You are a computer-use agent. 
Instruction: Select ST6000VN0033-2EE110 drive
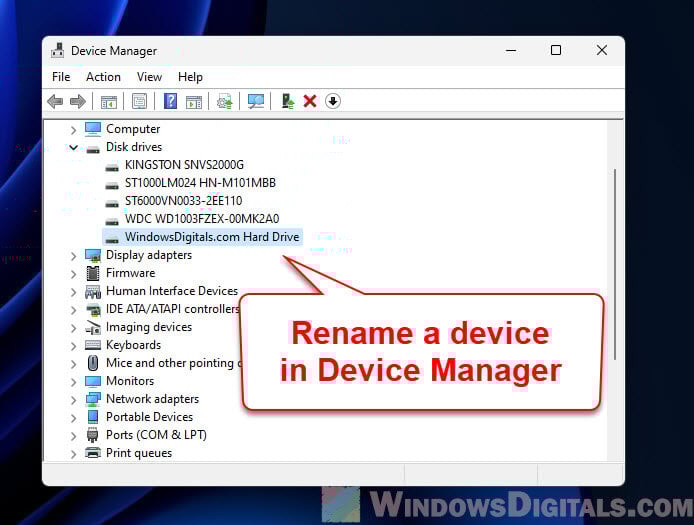[184, 201]
